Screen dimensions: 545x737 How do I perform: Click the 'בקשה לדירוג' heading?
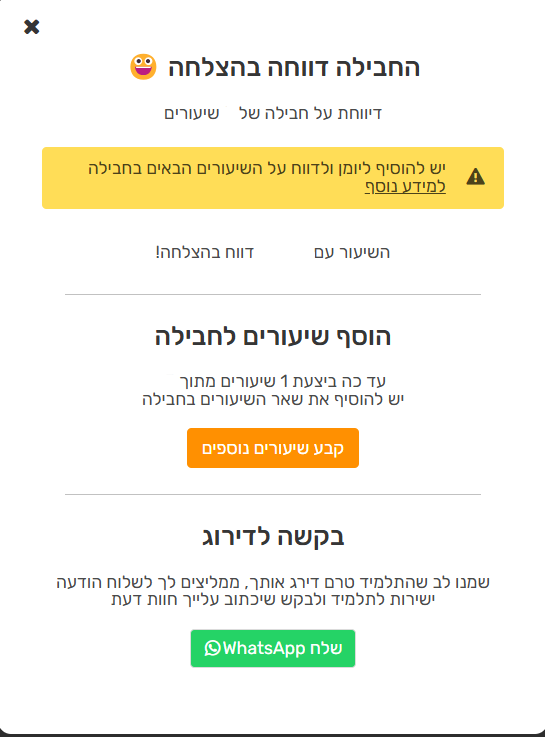tap(273, 536)
